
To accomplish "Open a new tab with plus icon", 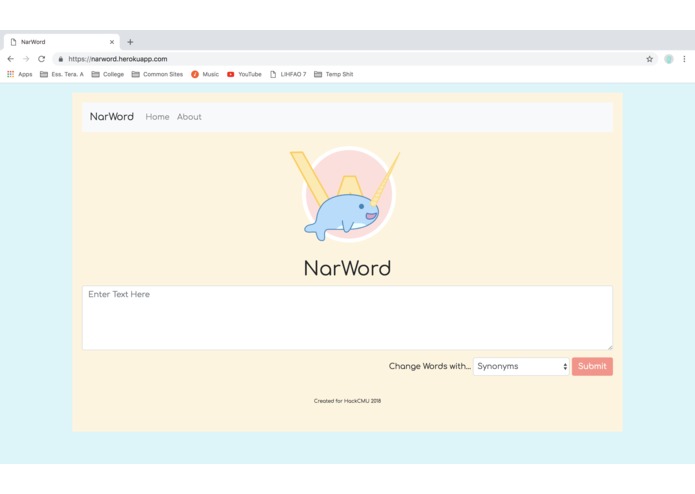I will pyautogui.click(x=130, y=42).
